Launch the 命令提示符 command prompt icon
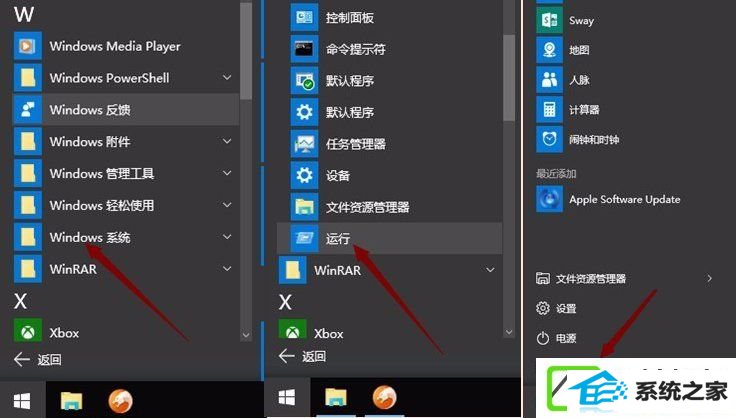The height and width of the screenshot is (418, 736). 304,49
